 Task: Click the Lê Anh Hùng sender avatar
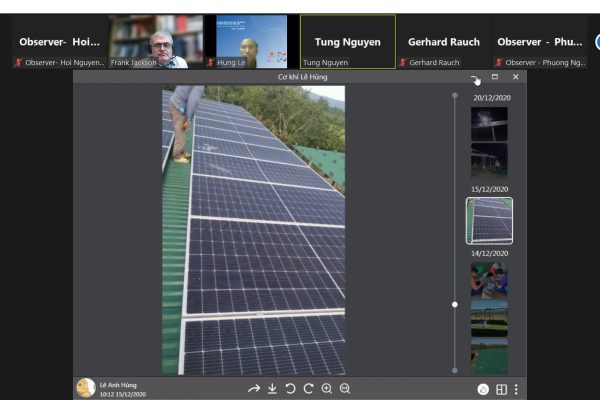click(x=86, y=387)
